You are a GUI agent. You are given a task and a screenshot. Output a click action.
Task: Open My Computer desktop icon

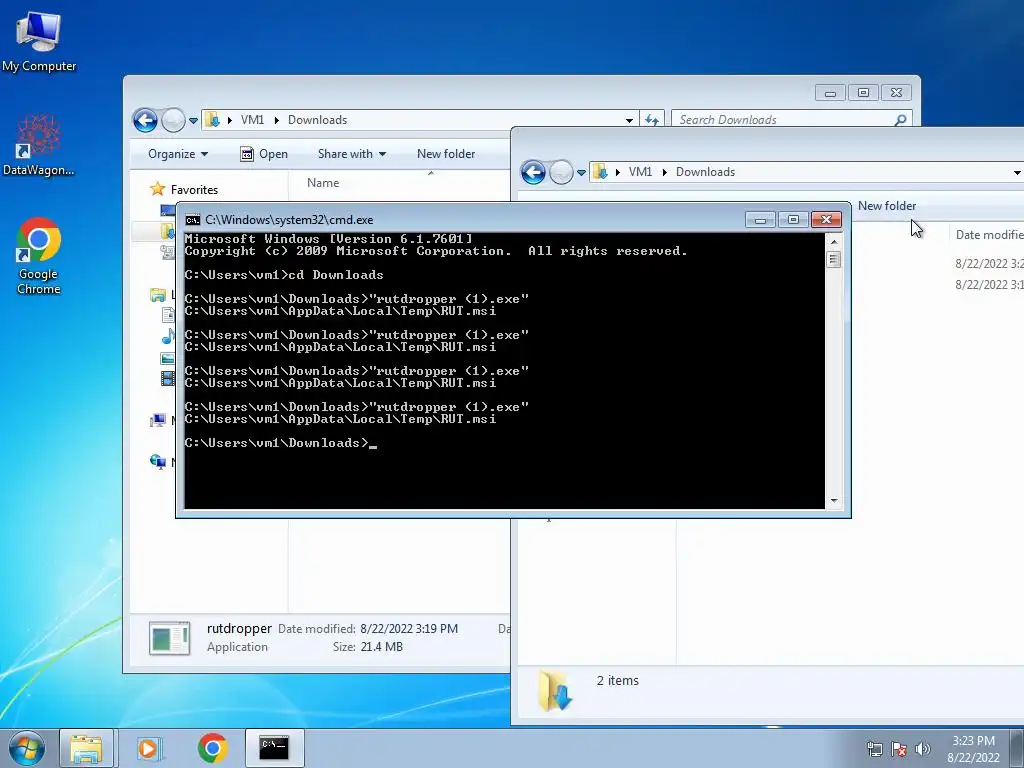(39, 40)
